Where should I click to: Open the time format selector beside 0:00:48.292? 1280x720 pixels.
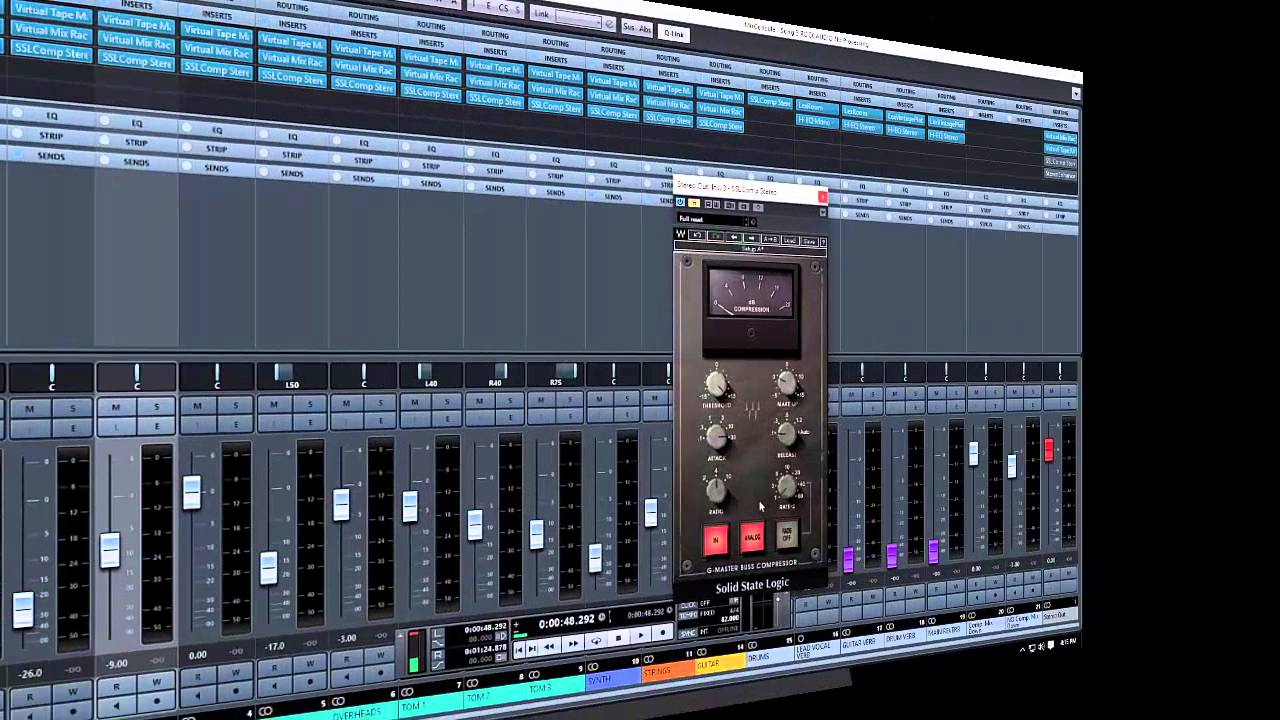(x=601, y=617)
